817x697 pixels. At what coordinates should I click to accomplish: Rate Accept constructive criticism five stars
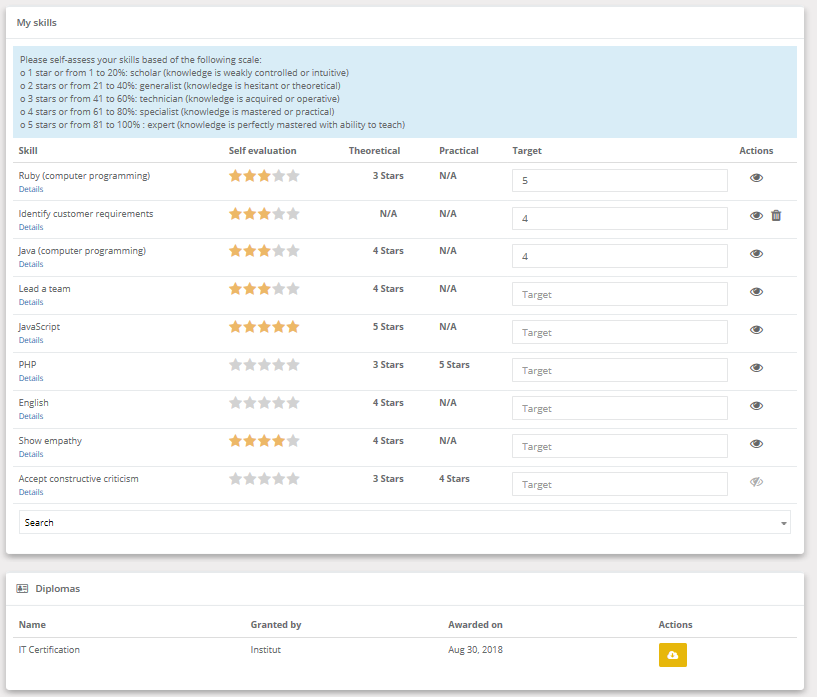(x=293, y=479)
